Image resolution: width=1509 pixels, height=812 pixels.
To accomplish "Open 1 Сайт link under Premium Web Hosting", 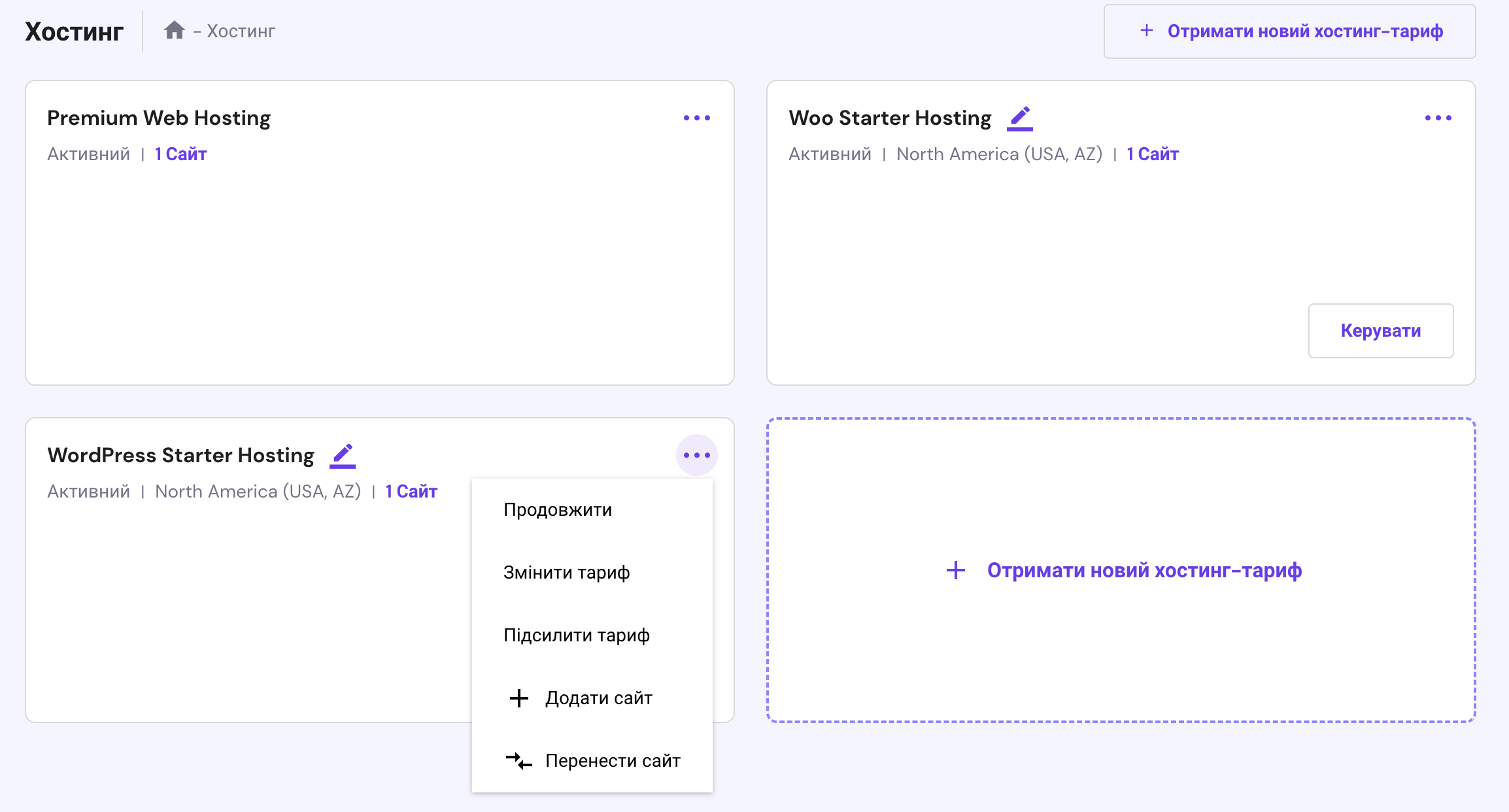I will tap(180, 154).
